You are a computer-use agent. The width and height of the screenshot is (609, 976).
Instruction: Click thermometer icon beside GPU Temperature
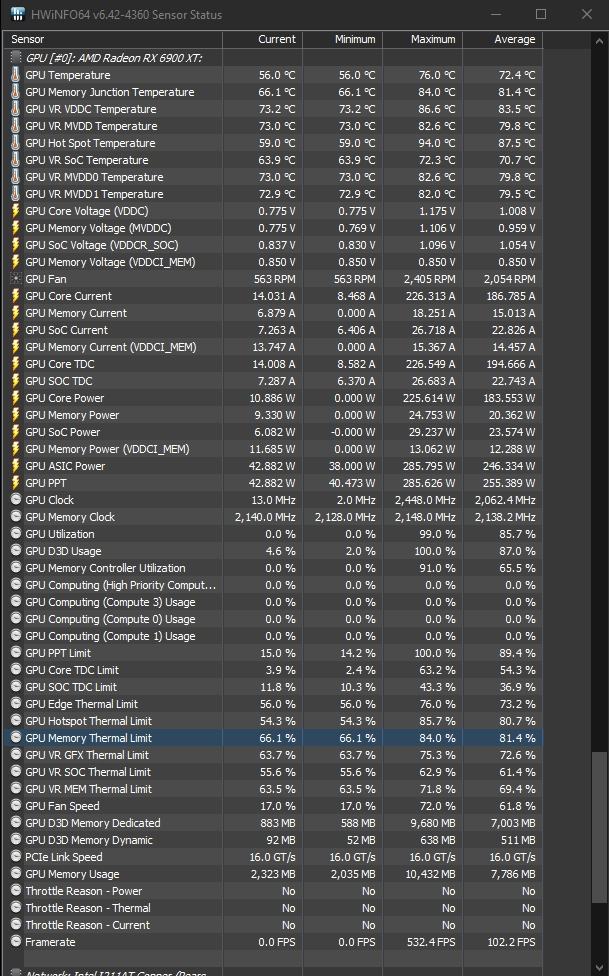pyautogui.click(x=16, y=75)
